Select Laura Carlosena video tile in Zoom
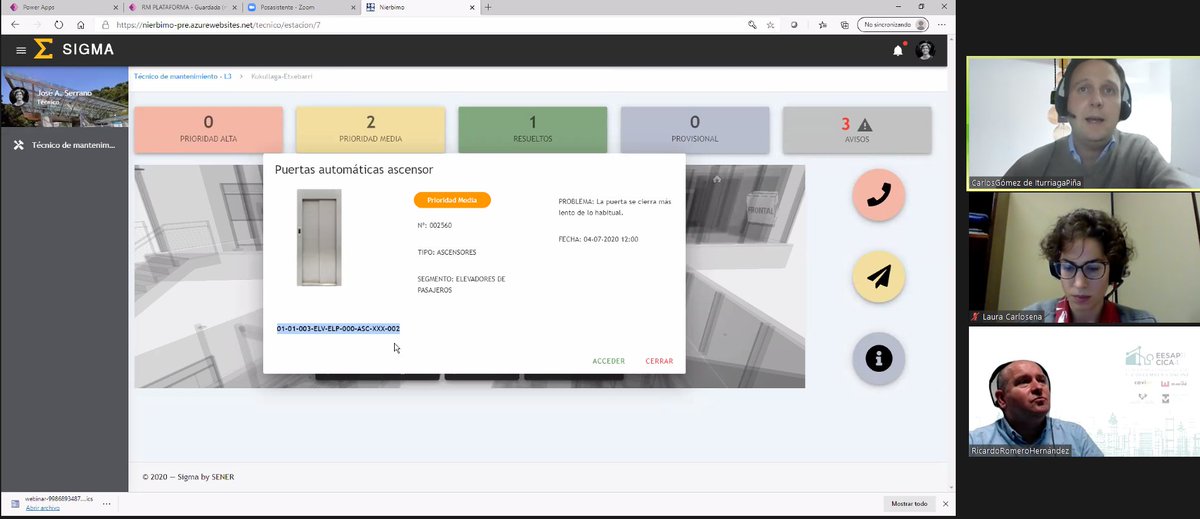1200x519 pixels. click(1084, 257)
